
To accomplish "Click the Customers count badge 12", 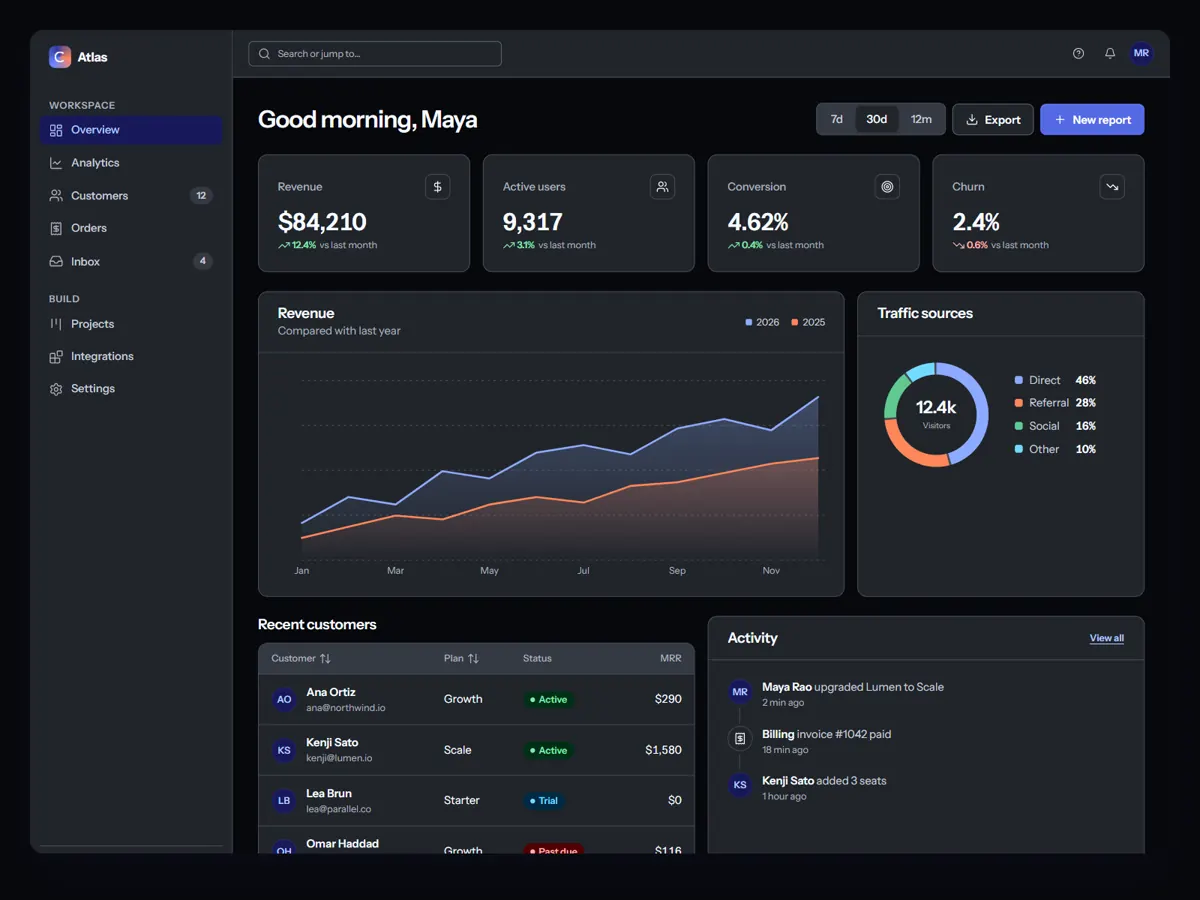I will coord(201,196).
